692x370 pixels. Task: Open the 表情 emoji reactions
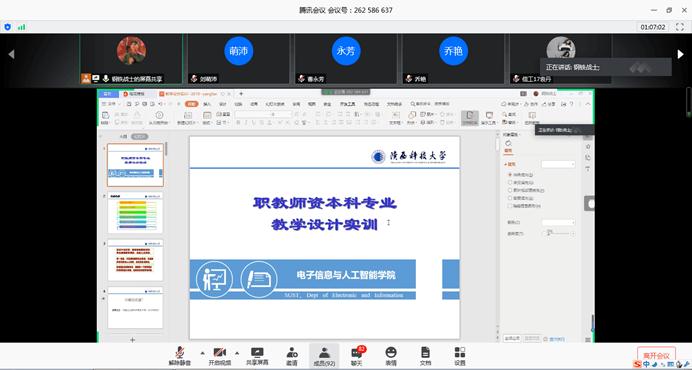click(x=391, y=356)
